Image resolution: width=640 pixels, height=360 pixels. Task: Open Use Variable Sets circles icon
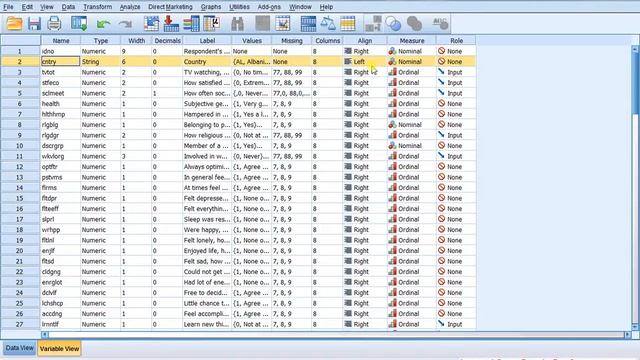(x=393, y=24)
